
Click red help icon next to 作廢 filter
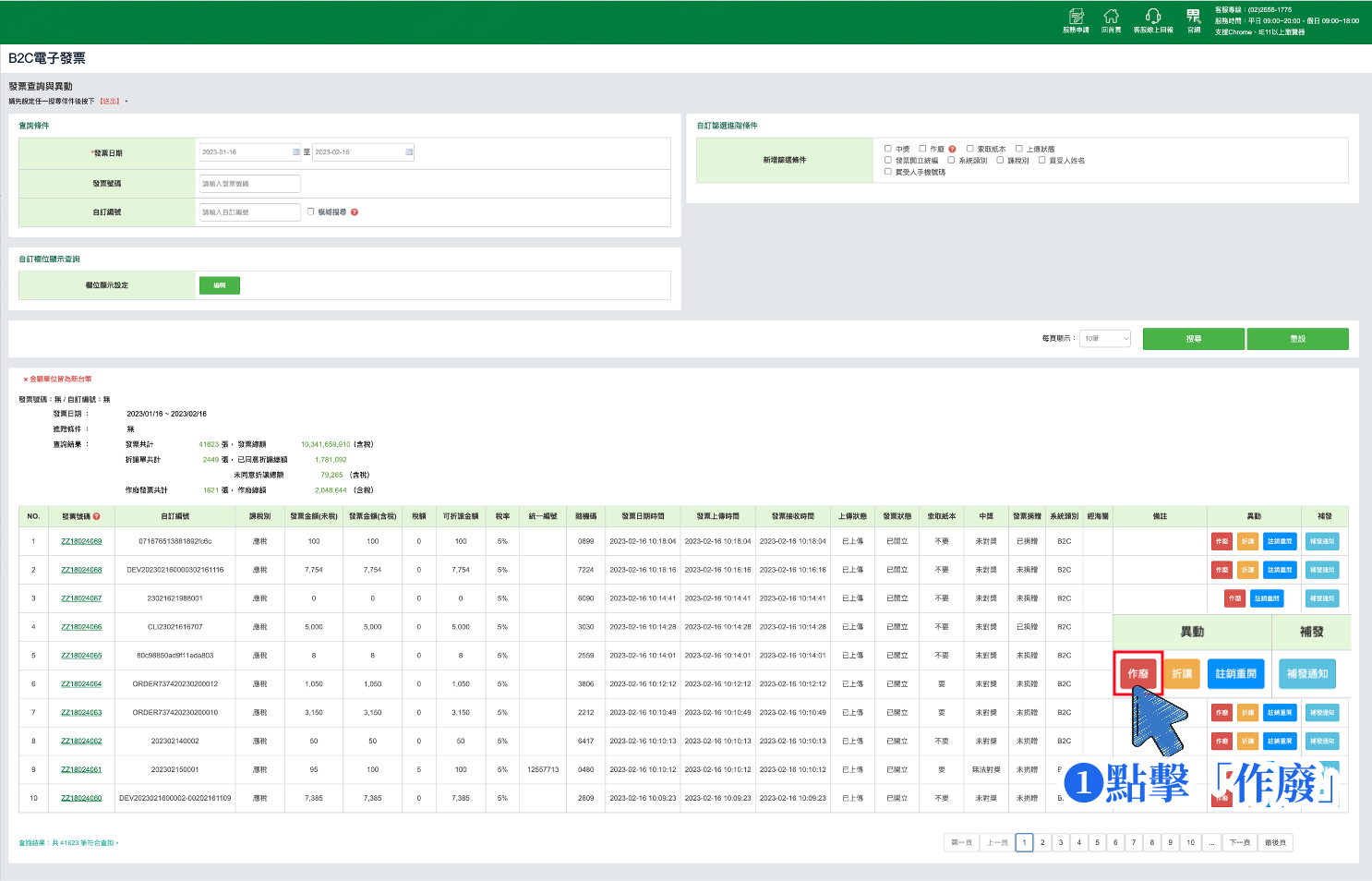(x=952, y=149)
